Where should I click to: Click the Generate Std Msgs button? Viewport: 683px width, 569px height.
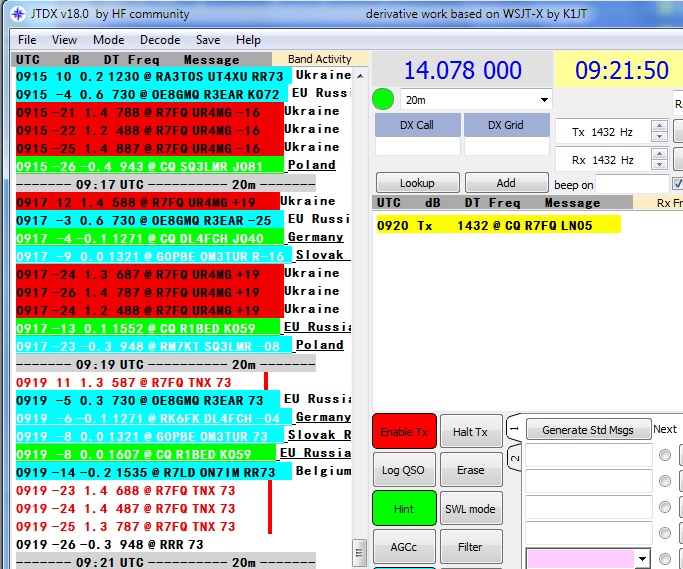coord(588,430)
